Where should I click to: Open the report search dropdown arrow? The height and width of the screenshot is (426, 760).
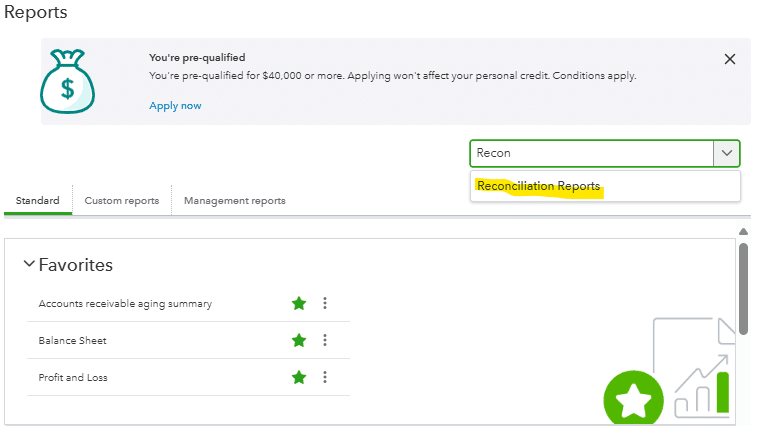727,153
